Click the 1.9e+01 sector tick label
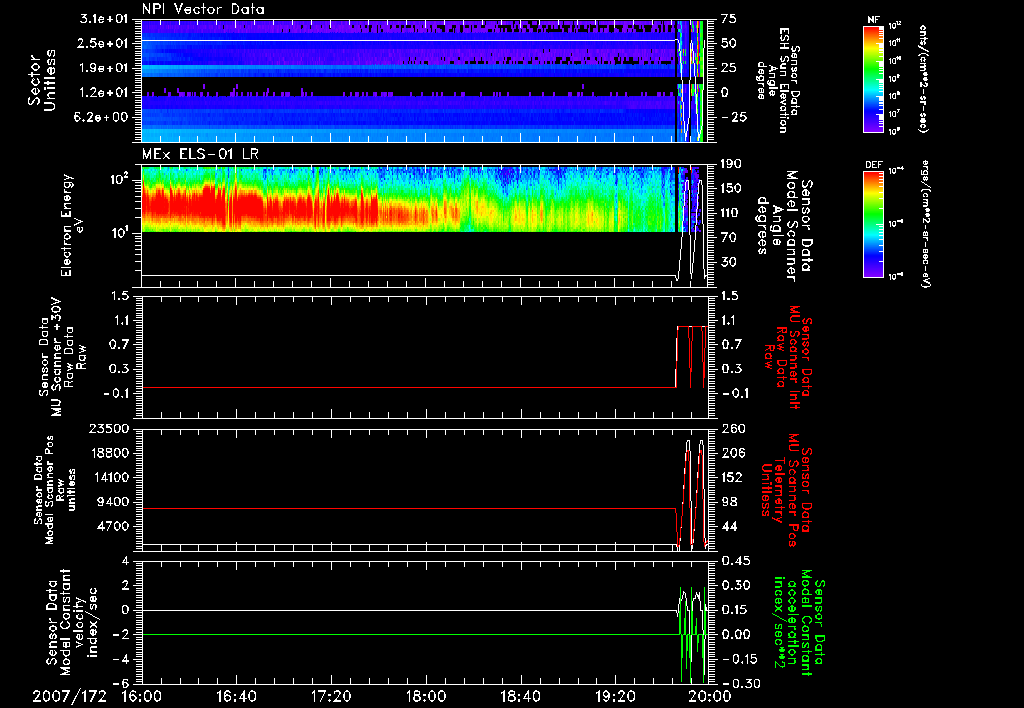 pyautogui.click(x=103, y=68)
